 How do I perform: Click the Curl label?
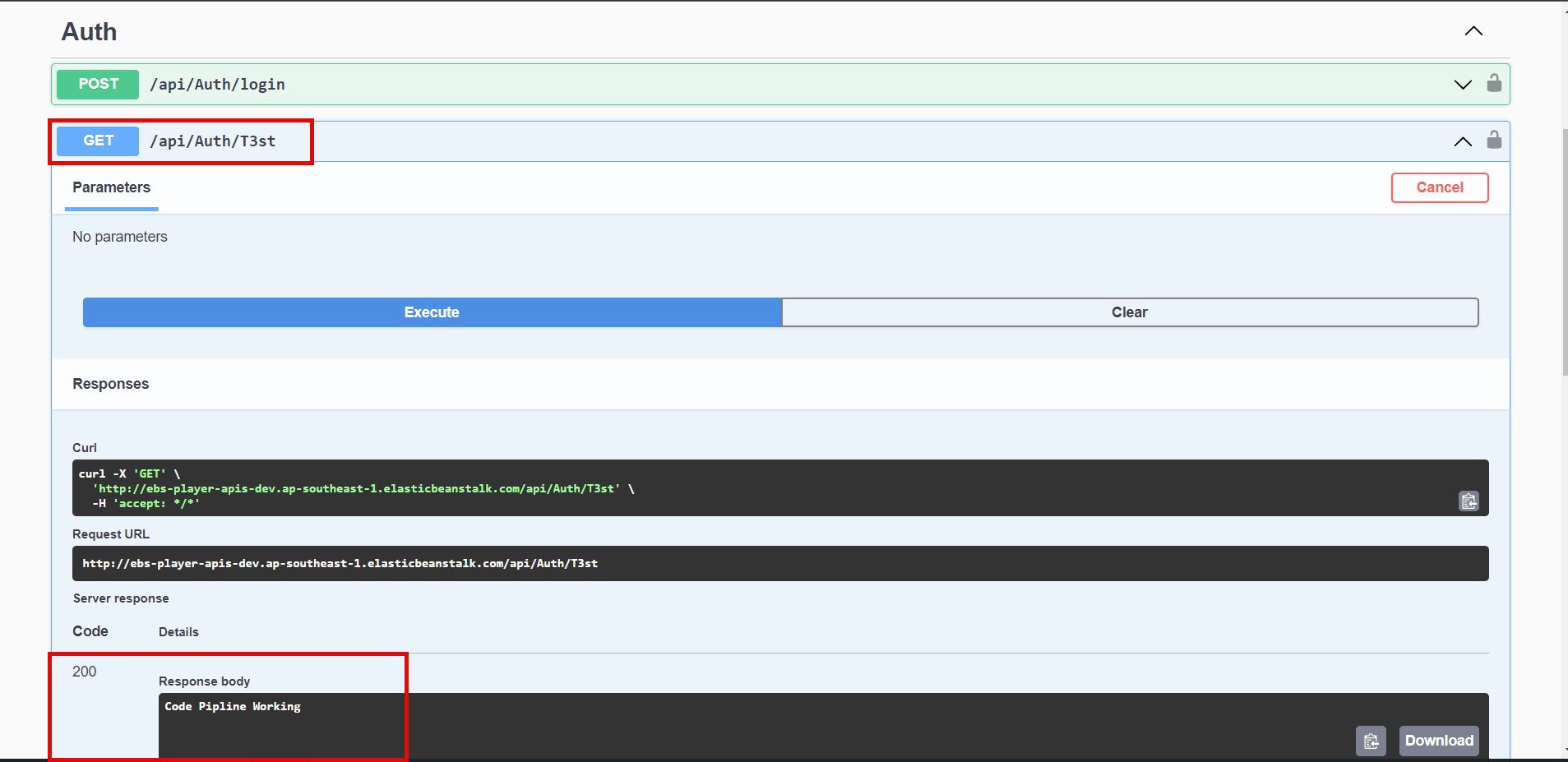[85, 448]
